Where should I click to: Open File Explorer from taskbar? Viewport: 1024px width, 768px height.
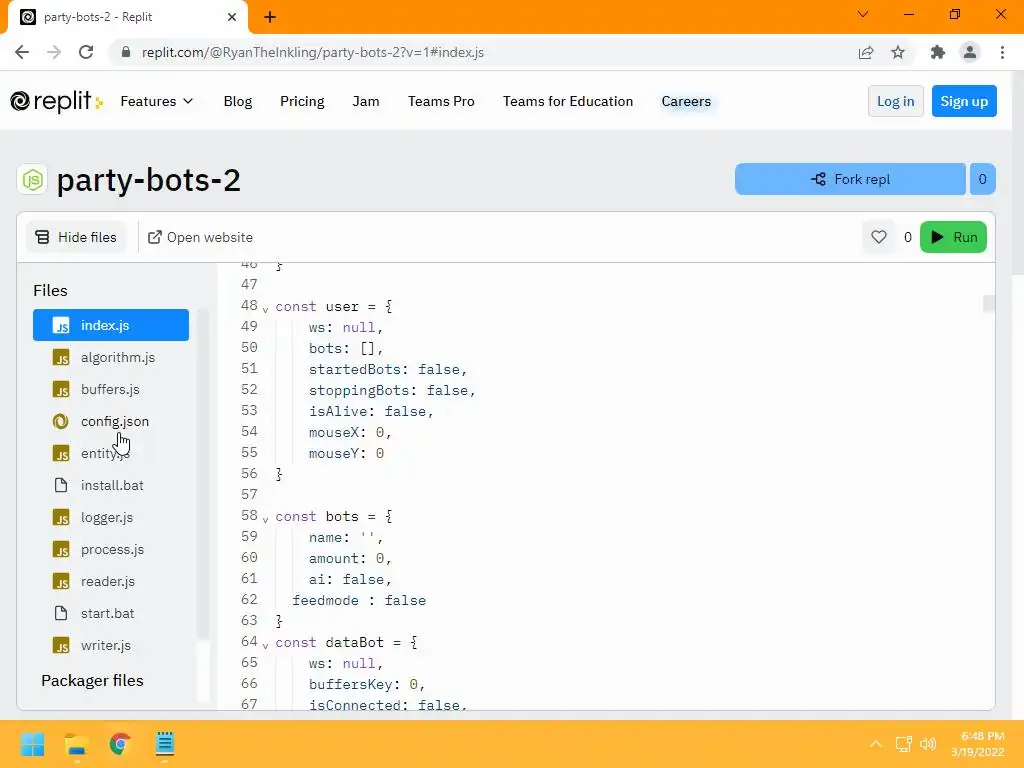coord(76,744)
